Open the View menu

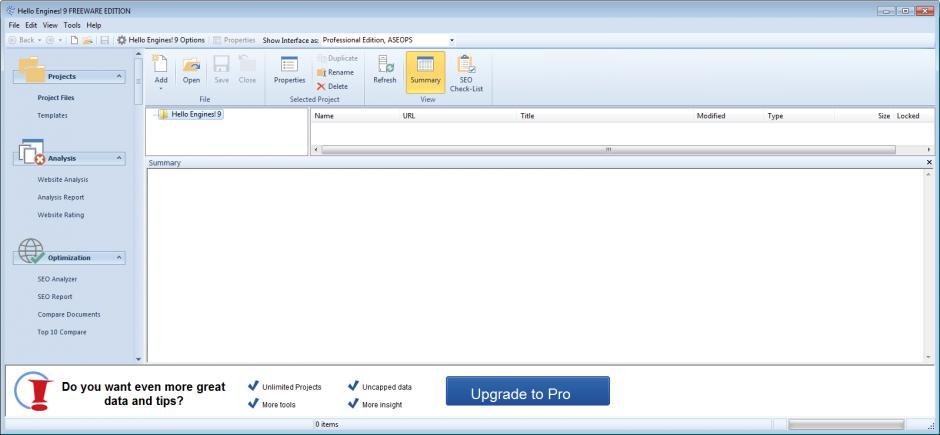(50, 26)
